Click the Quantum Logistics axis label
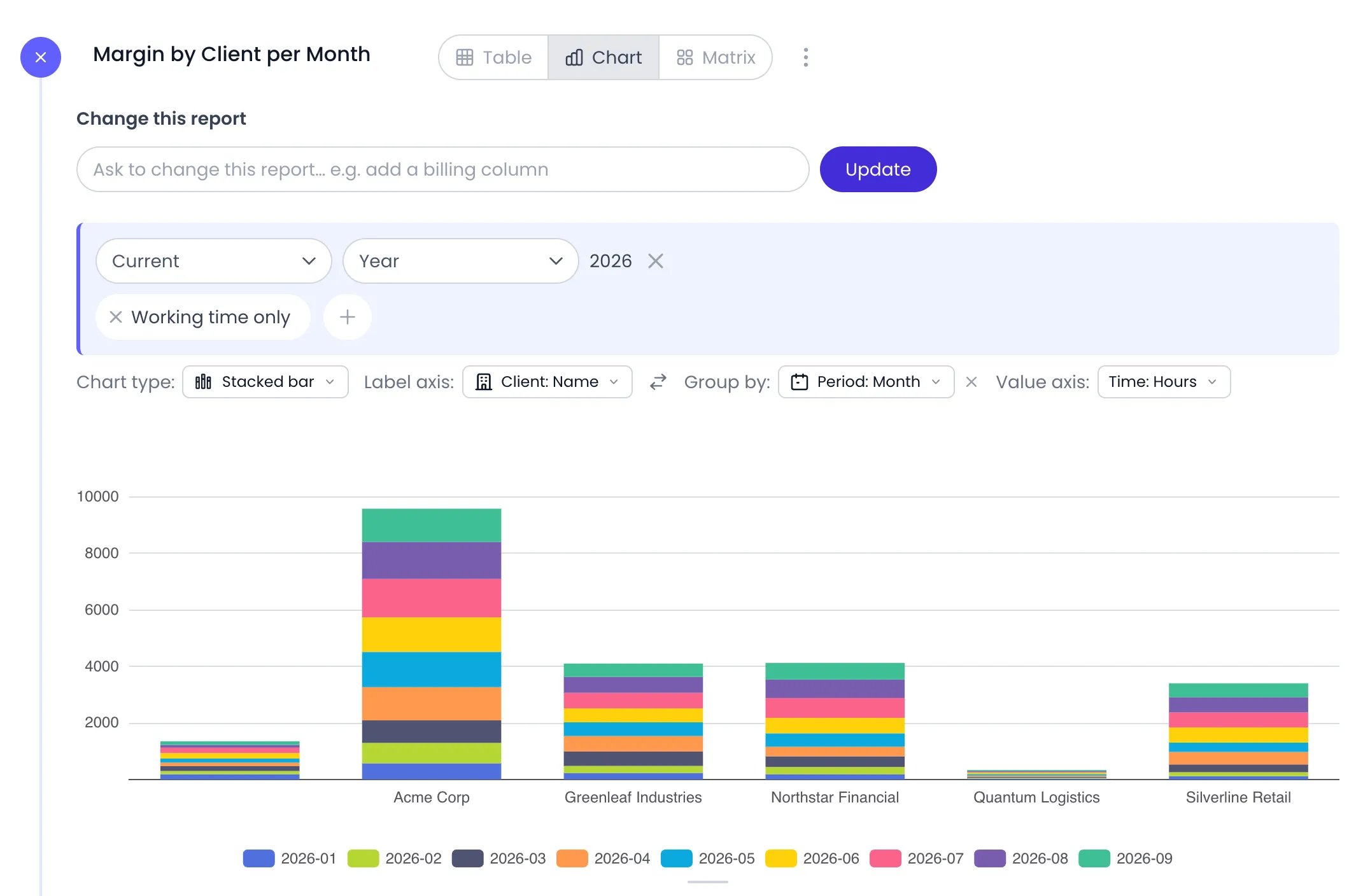The width and height of the screenshot is (1370, 896). point(1036,797)
